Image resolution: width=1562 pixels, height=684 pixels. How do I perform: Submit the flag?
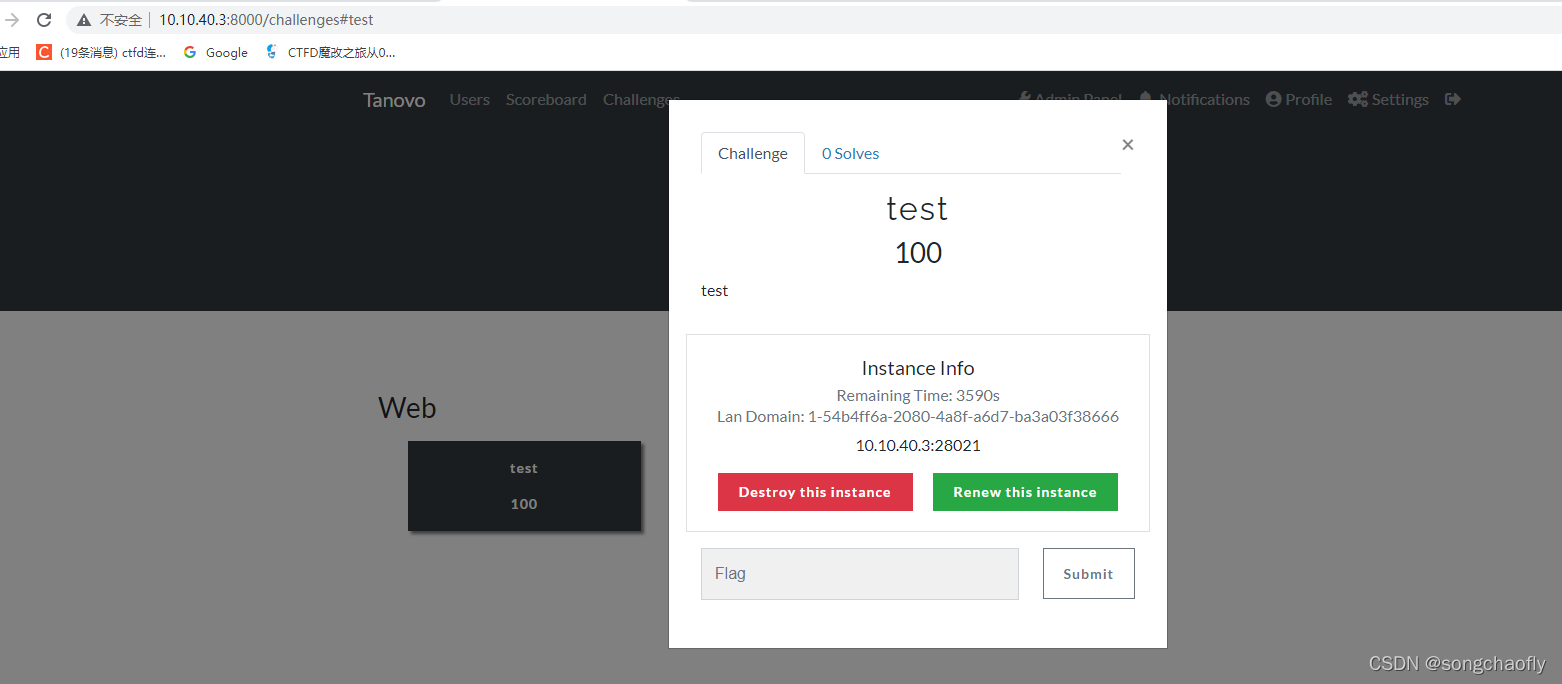pyautogui.click(x=1088, y=574)
